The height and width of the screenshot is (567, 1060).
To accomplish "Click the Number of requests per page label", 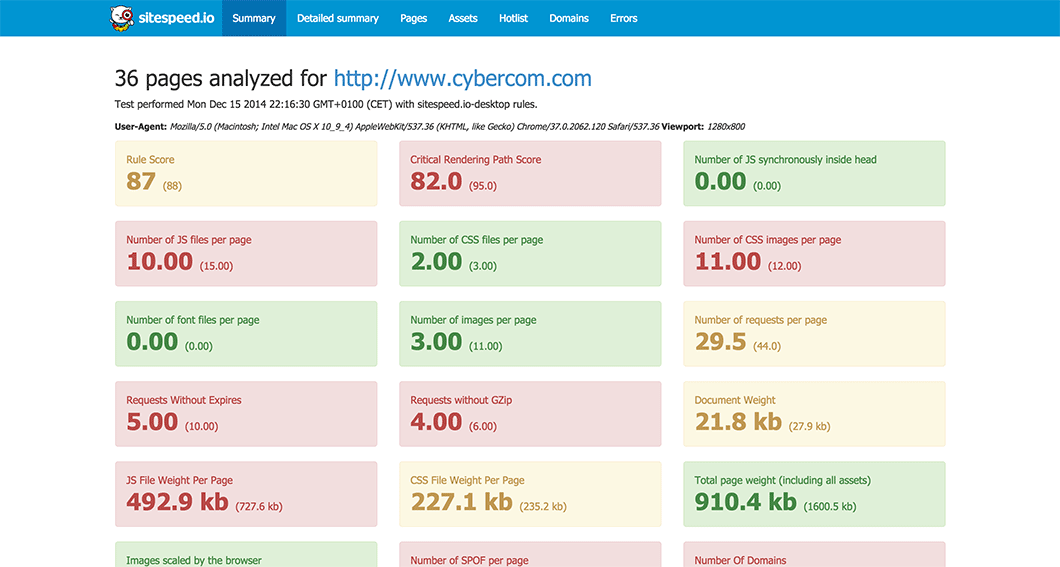I will pos(761,320).
